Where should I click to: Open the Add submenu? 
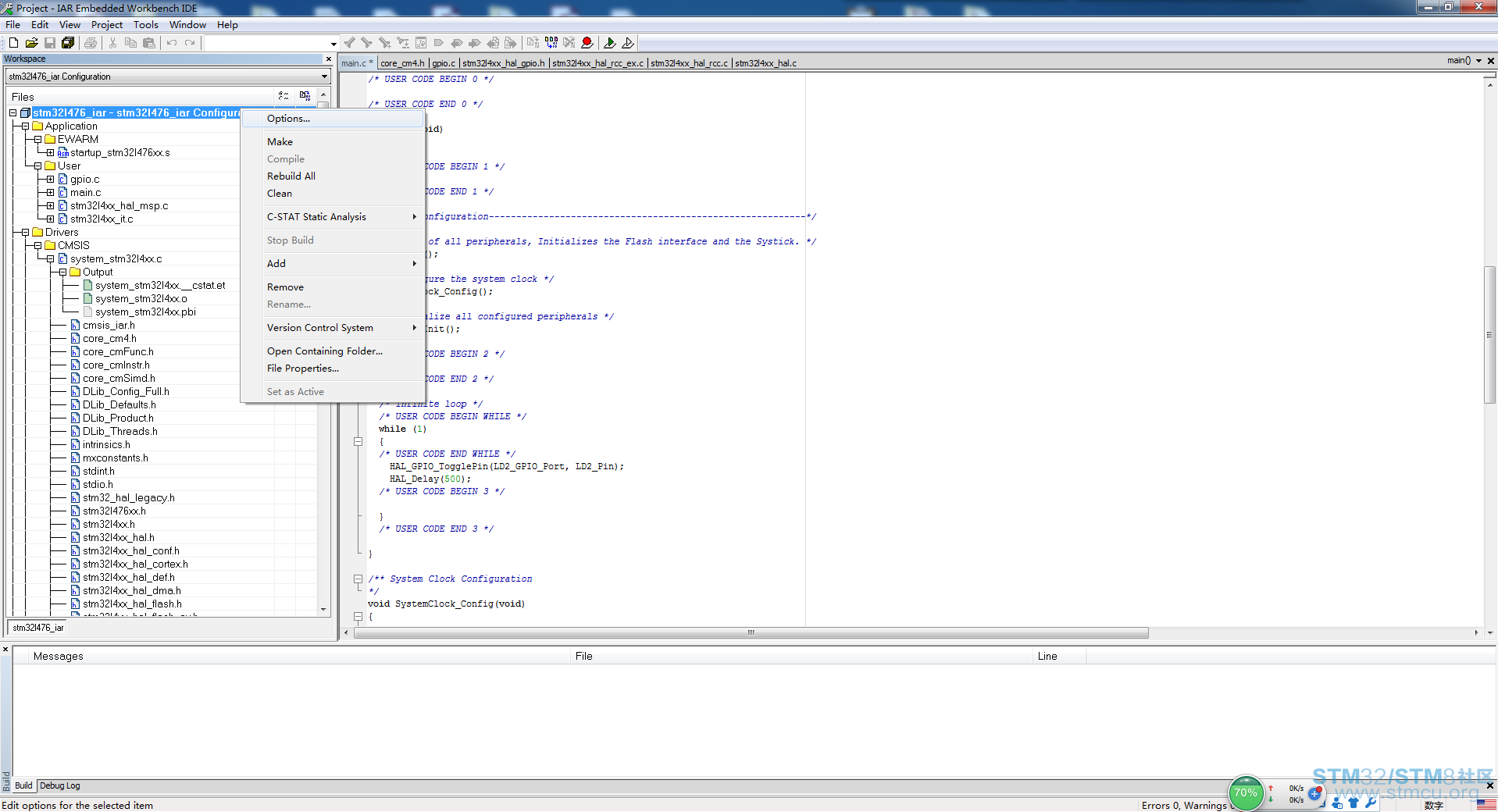pyautogui.click(x=333, y=264)
